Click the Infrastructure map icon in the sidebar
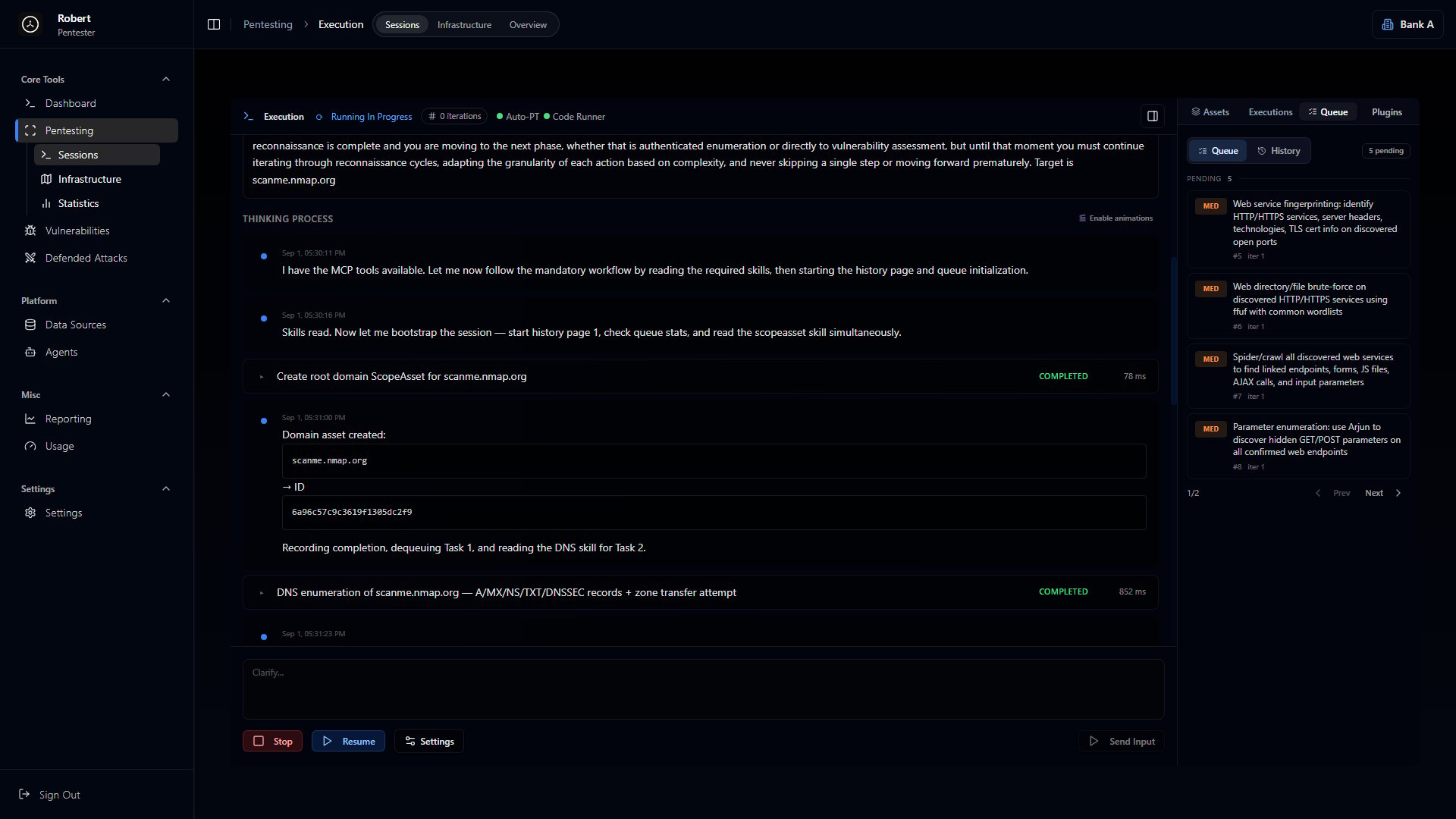 pos(45,179)
